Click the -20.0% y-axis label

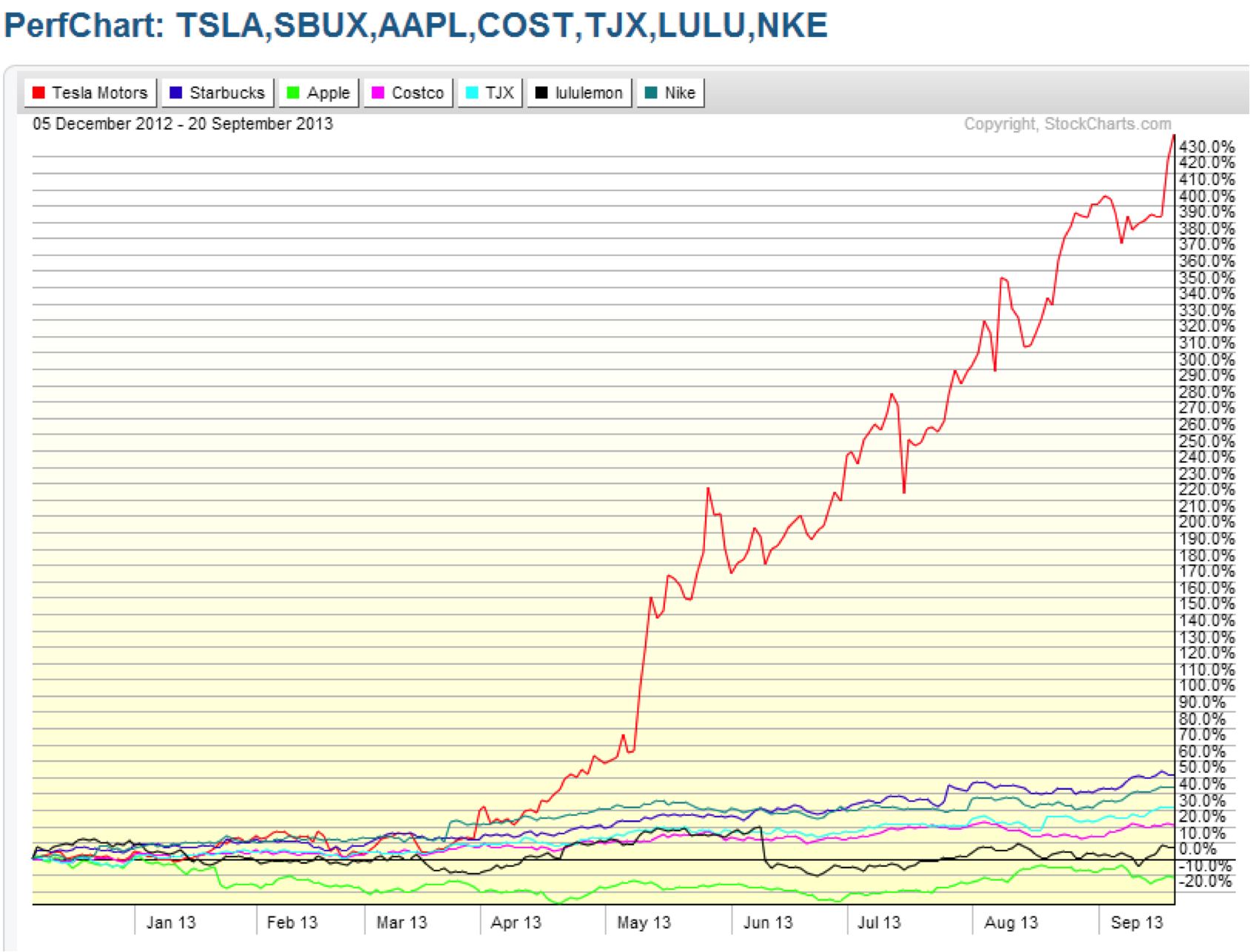[1207, 882]
